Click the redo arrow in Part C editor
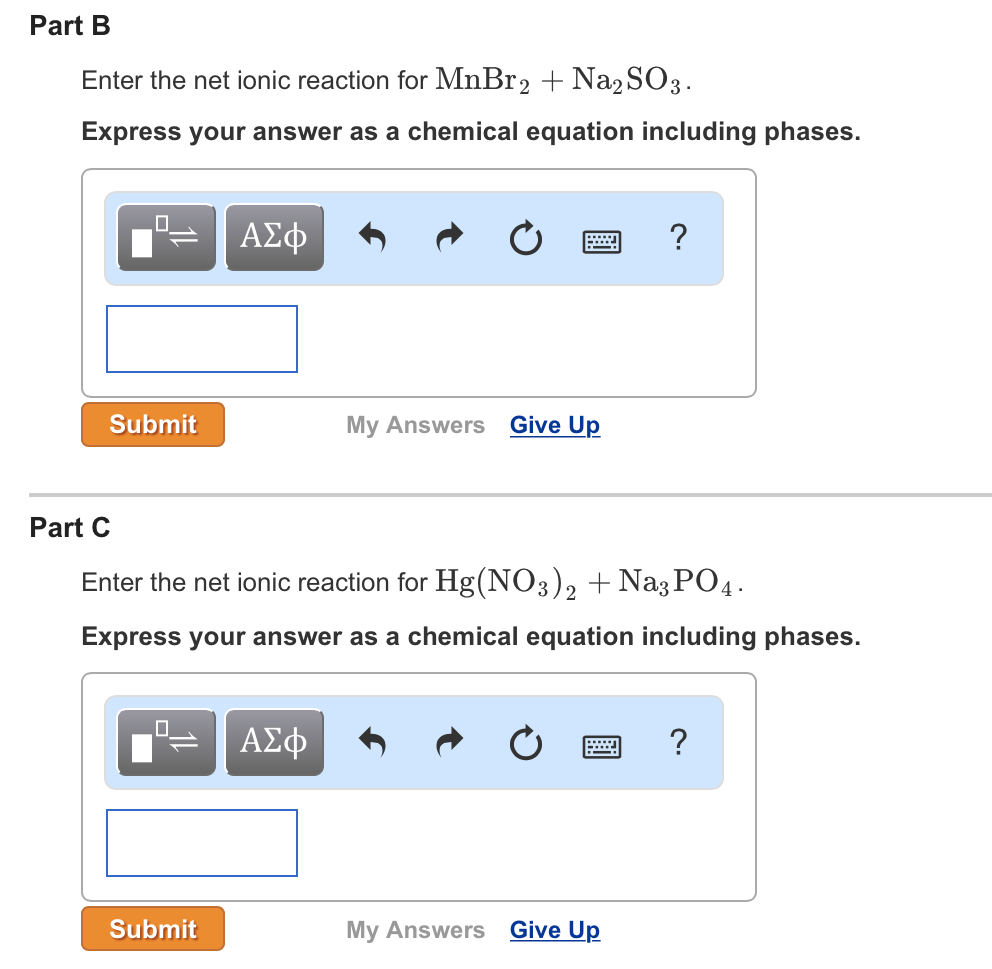This screenshot has height=969, width=992. click(448, 742)
